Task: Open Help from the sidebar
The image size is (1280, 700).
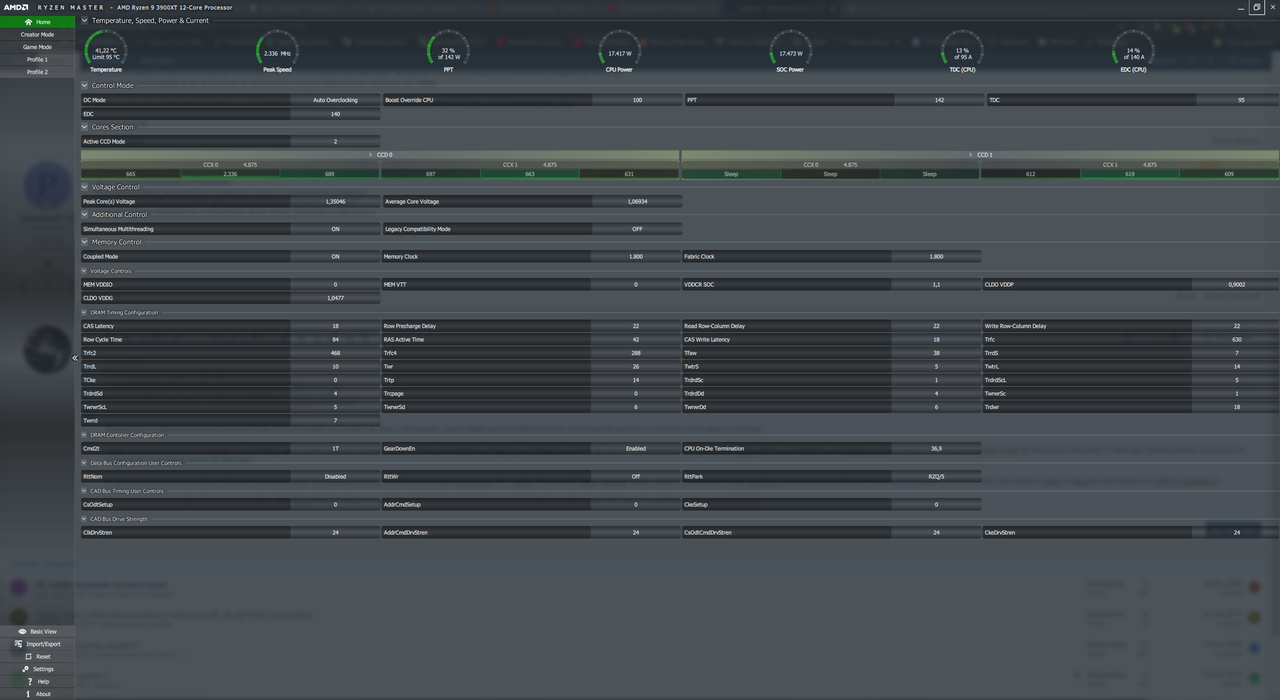Action: [x=37, y=681]
